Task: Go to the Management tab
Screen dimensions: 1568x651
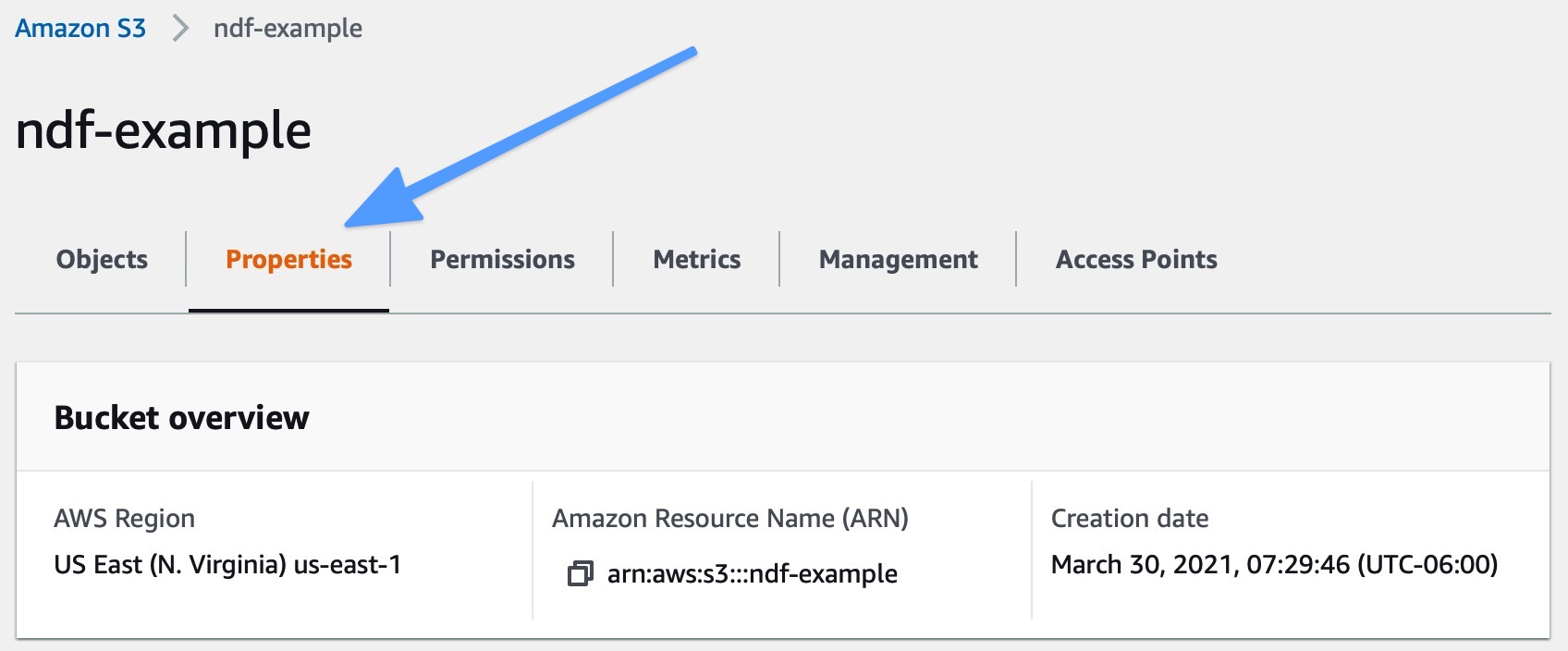Action: [x=898, y=260]
